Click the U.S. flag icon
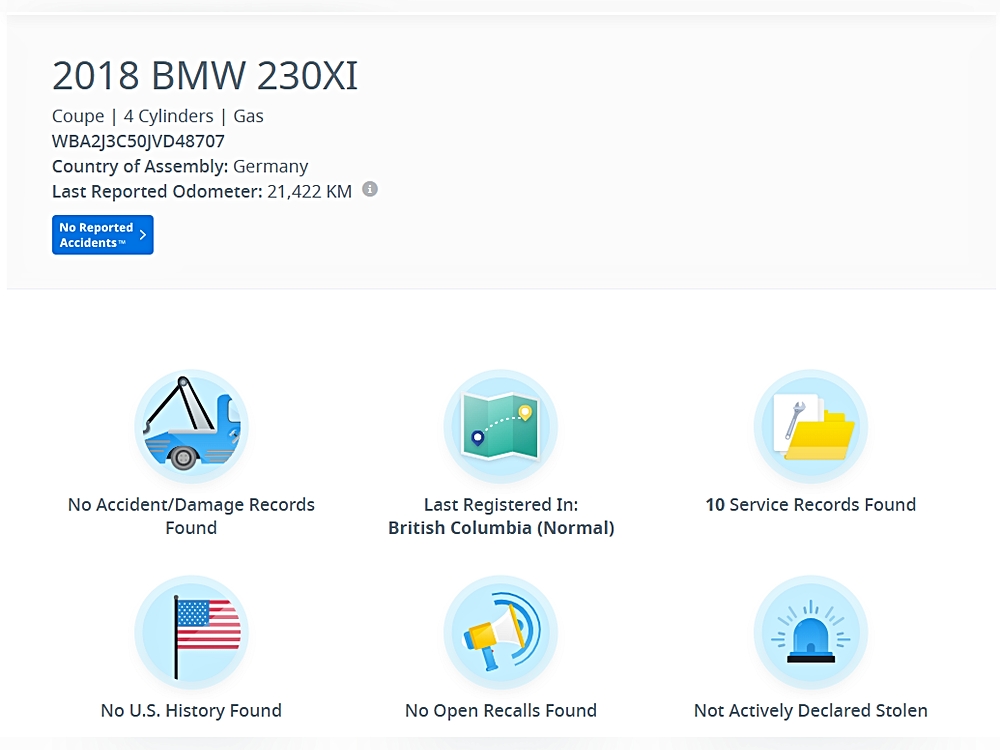The image size is (1000, 750). coord(191,632)
